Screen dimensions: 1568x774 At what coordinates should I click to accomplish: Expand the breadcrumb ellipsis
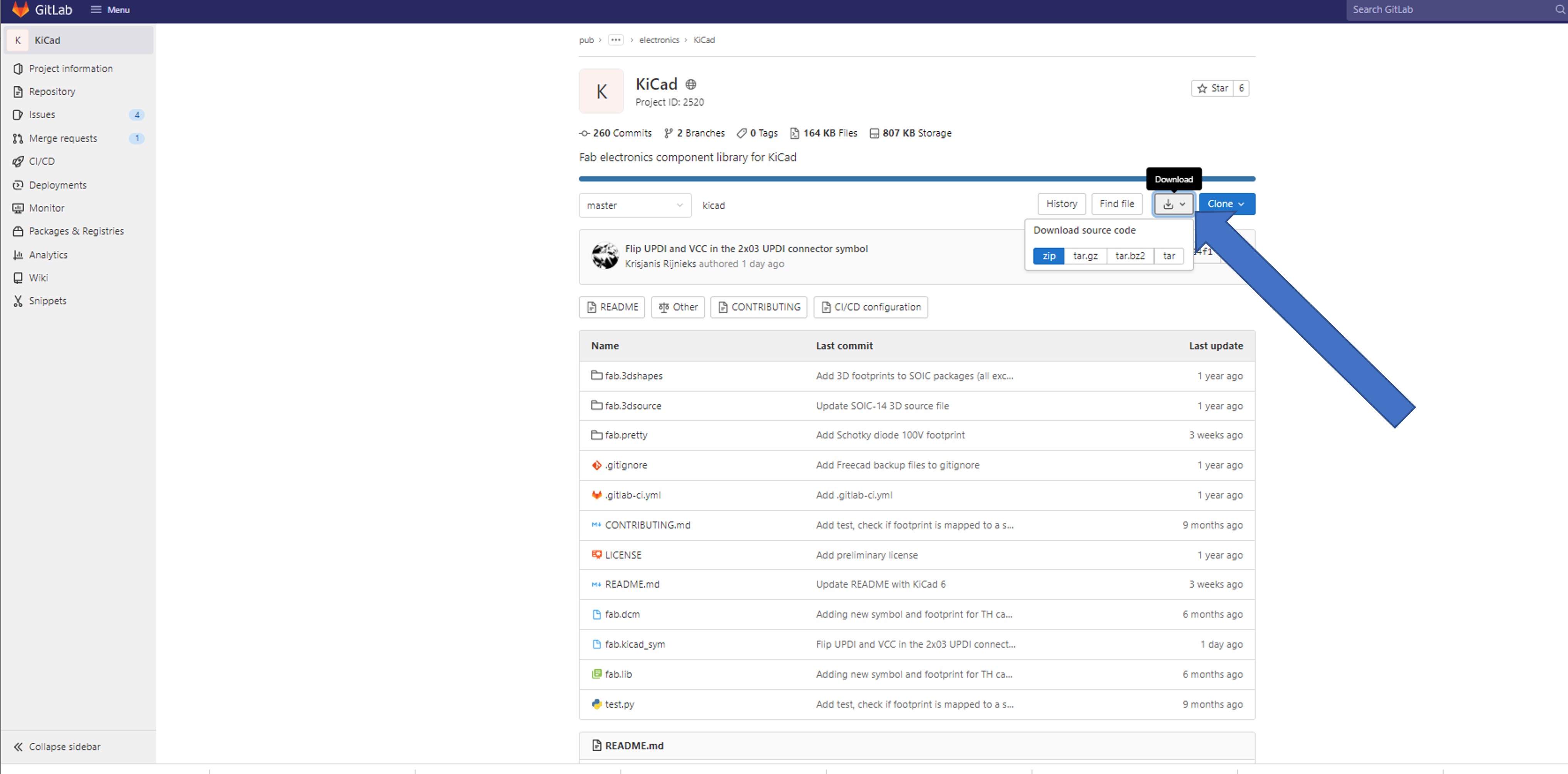click(x=615, y=40)
